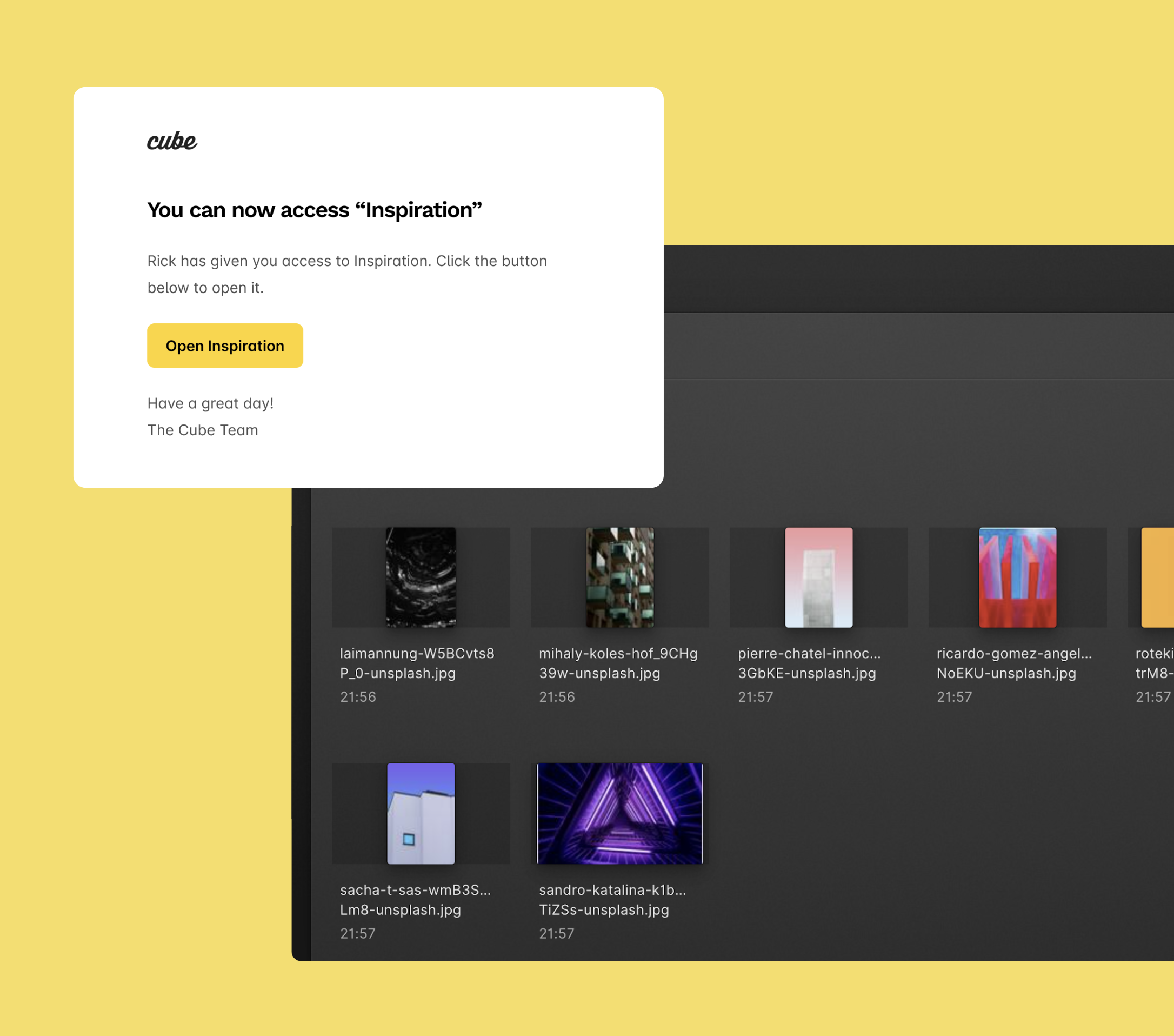Select the sacha-t-sas white building thumbnail

point(421,813)
